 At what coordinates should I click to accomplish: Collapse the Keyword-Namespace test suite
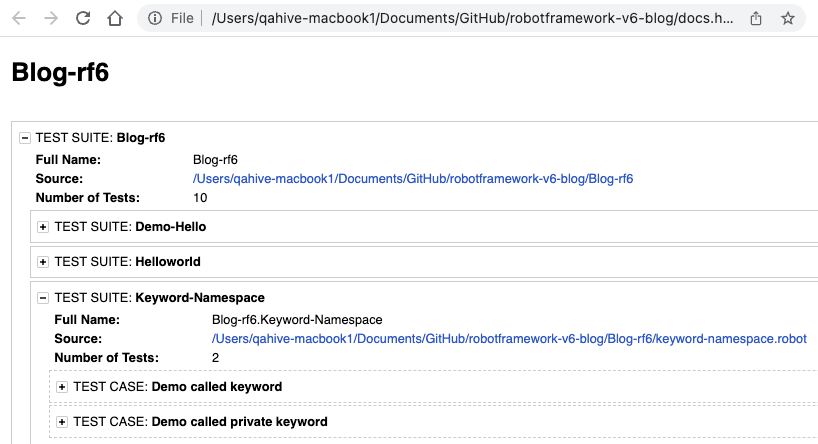[43, 298]
